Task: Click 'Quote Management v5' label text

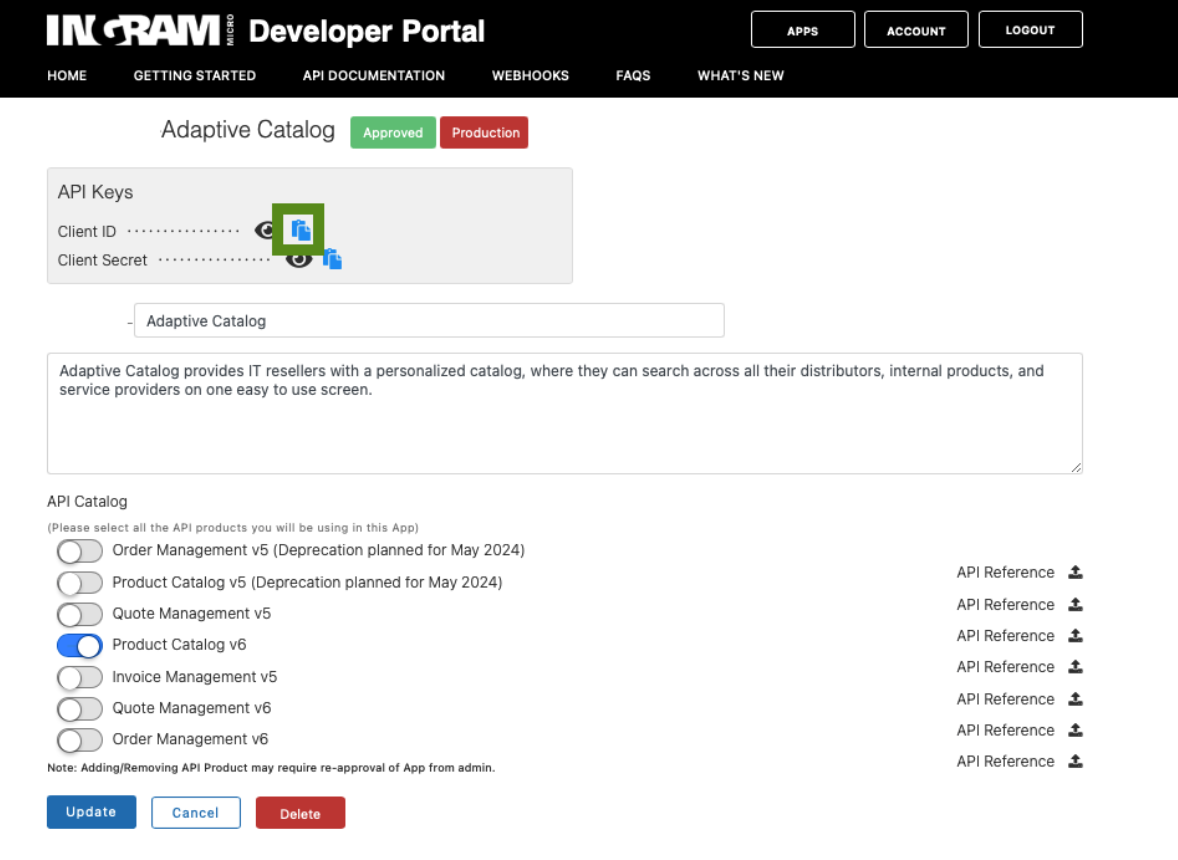Action: [x=192, y=614]
